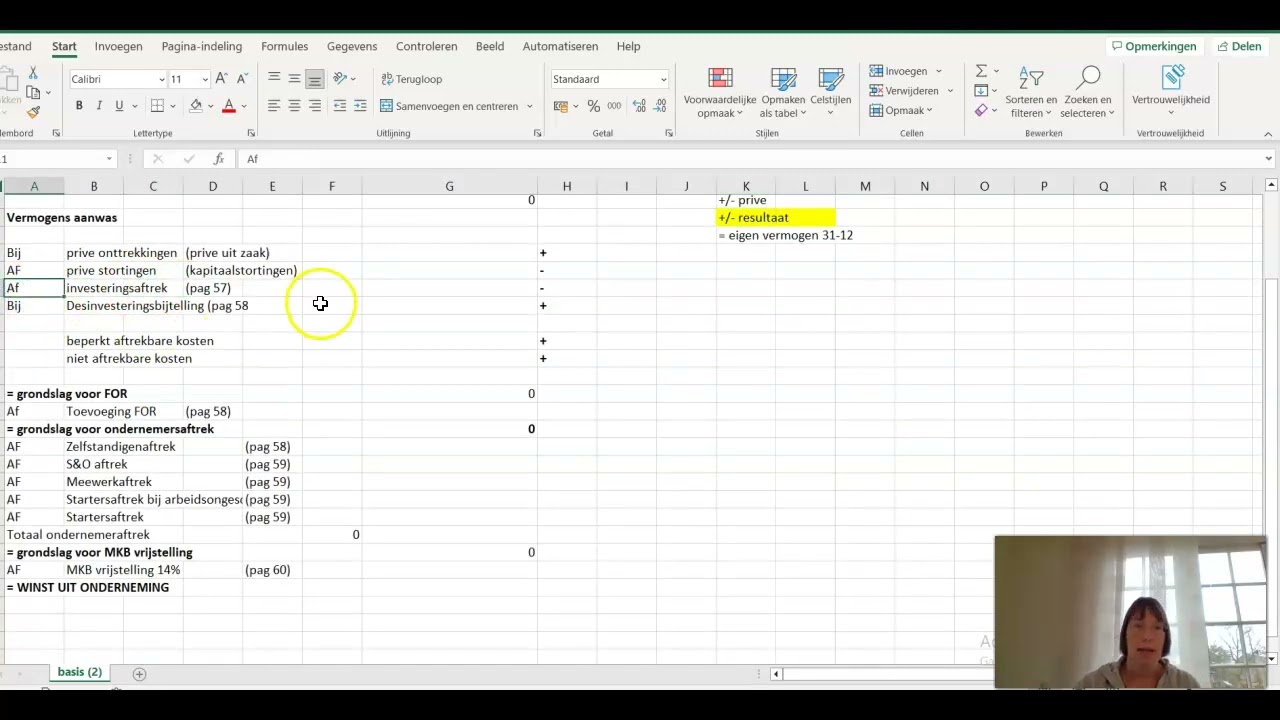Align text to bottom of cell

[315, 79]
